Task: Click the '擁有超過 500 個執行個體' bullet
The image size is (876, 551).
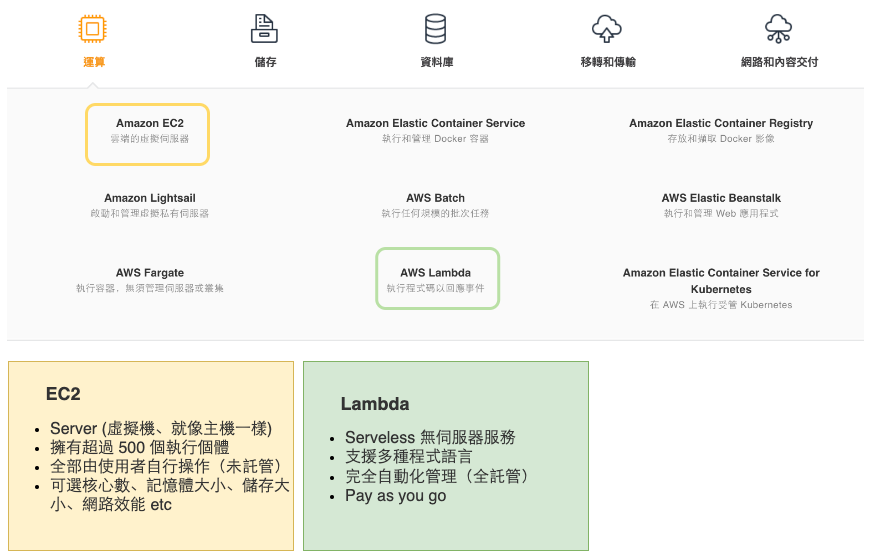Action: click(x=140, y=448)
